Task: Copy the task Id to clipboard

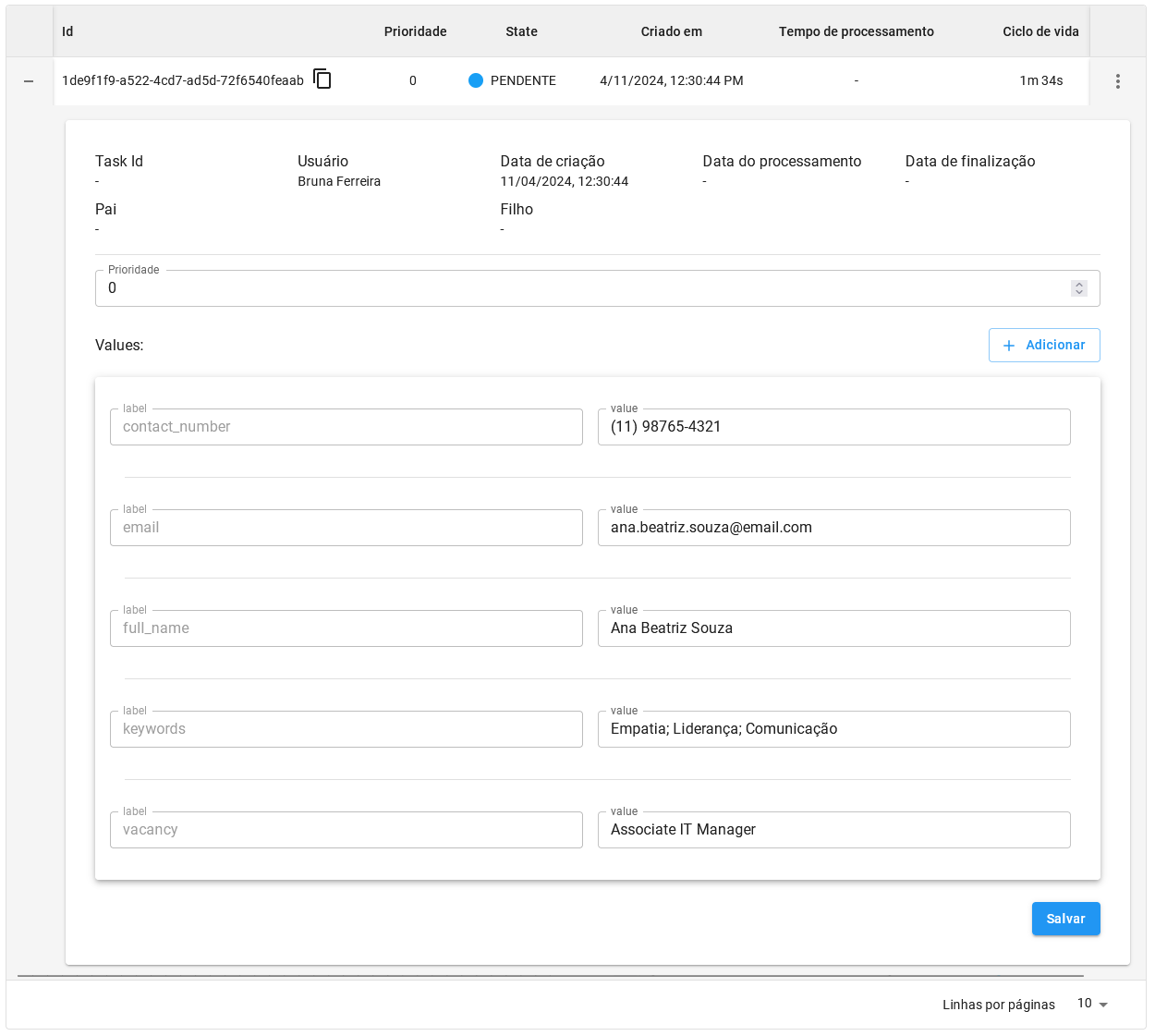Action: click(322, 79)
